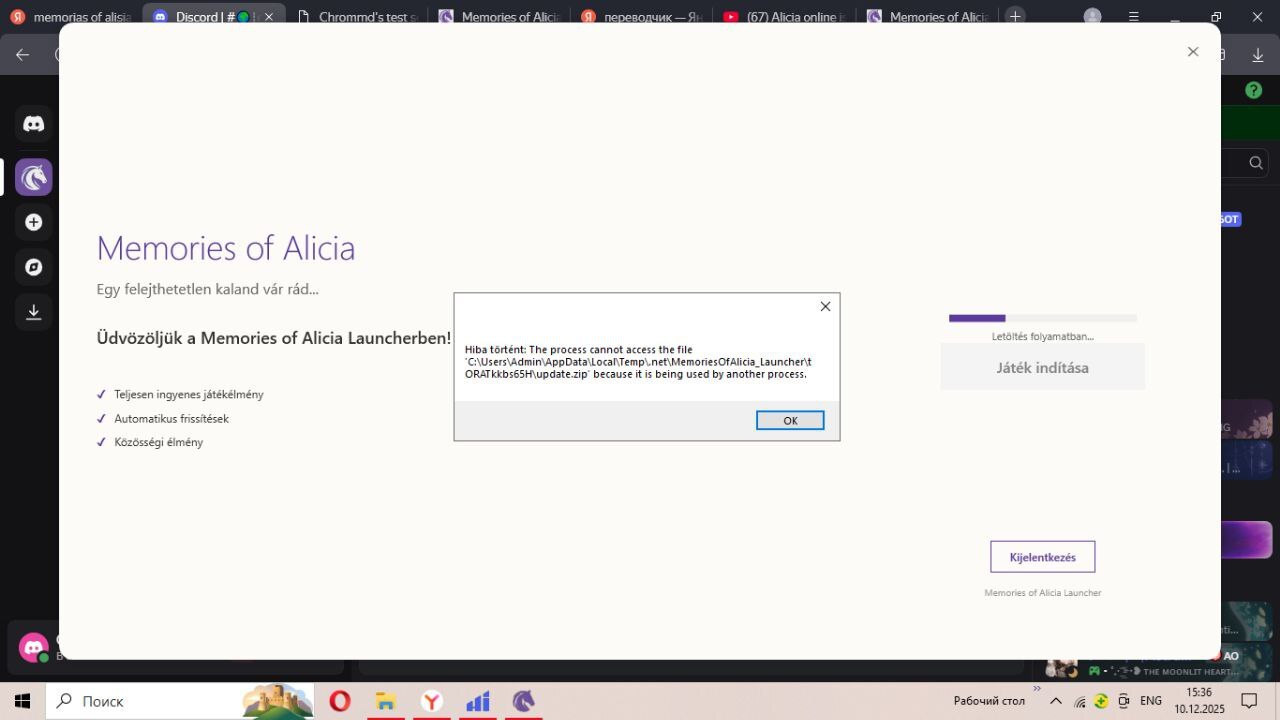Open a new browser tab with plus
The height and width of the screenshot is (720, 1280).
click(1015, 16)
